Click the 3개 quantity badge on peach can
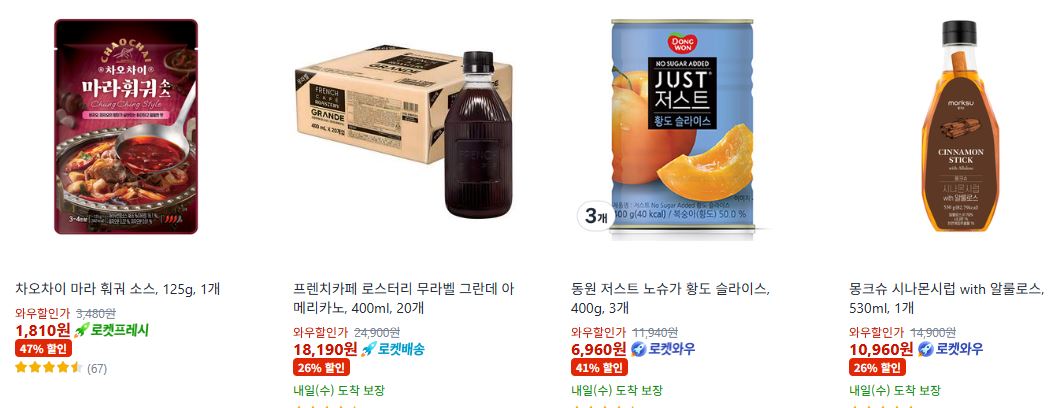This screenshot has height=408, width=1049. [595, 216]
